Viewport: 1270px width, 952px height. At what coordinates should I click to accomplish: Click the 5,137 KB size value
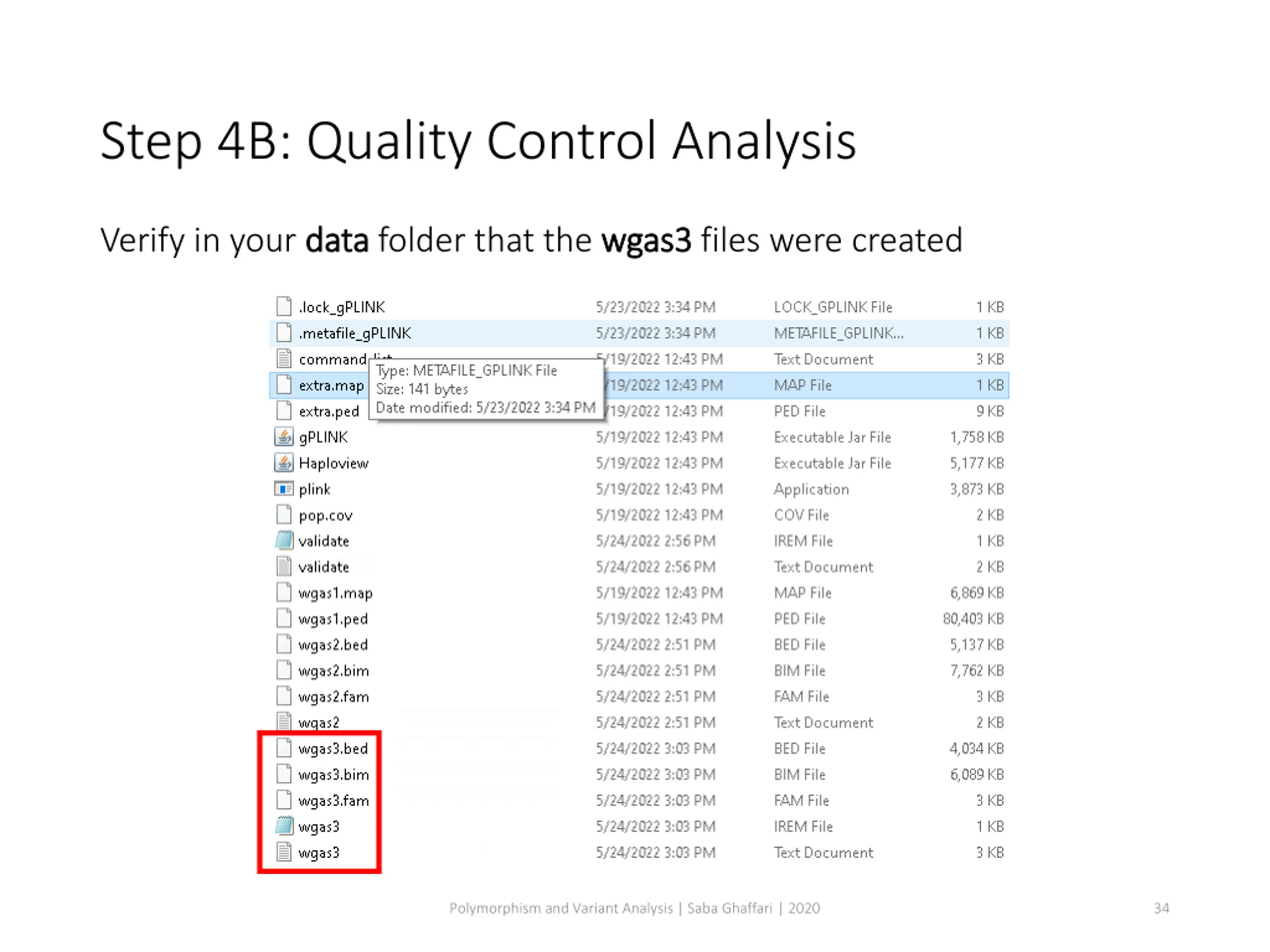pyautogui.click(x=977, y=645)
